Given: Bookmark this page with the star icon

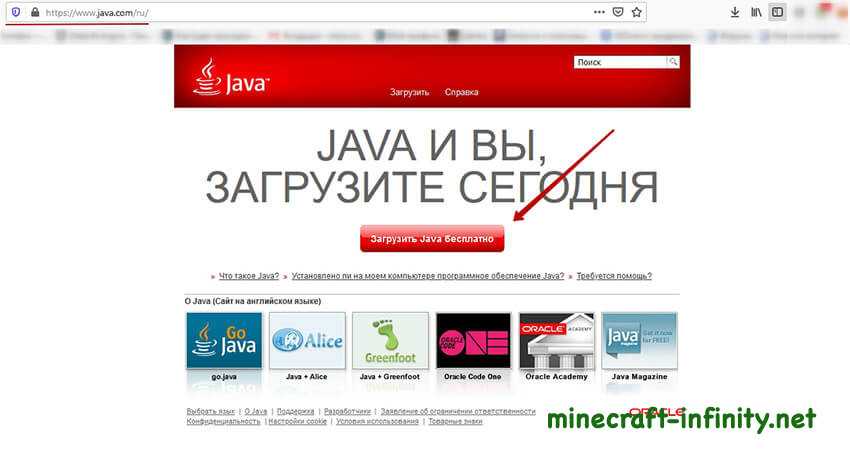Looking at the screenshot, I should (x=636, y=12).
